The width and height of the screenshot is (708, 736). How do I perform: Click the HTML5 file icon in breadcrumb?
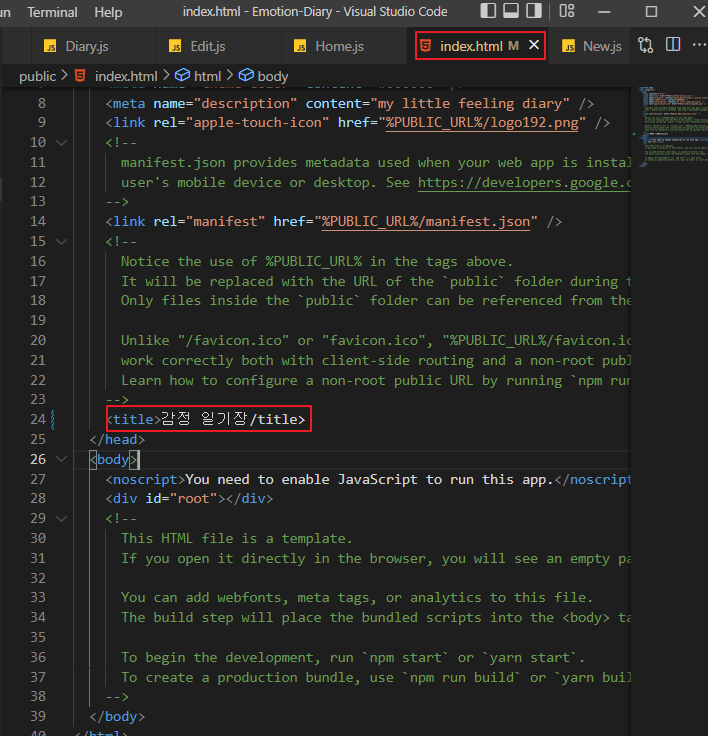tap(80, 76)
